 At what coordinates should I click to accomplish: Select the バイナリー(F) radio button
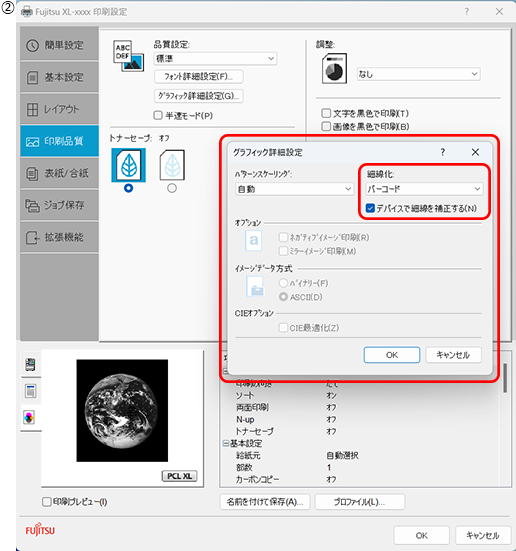(x=283, y=283)
